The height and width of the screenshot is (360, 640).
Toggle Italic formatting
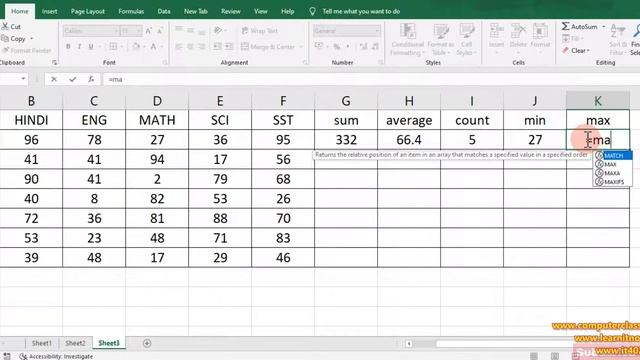tap(79, 47)
